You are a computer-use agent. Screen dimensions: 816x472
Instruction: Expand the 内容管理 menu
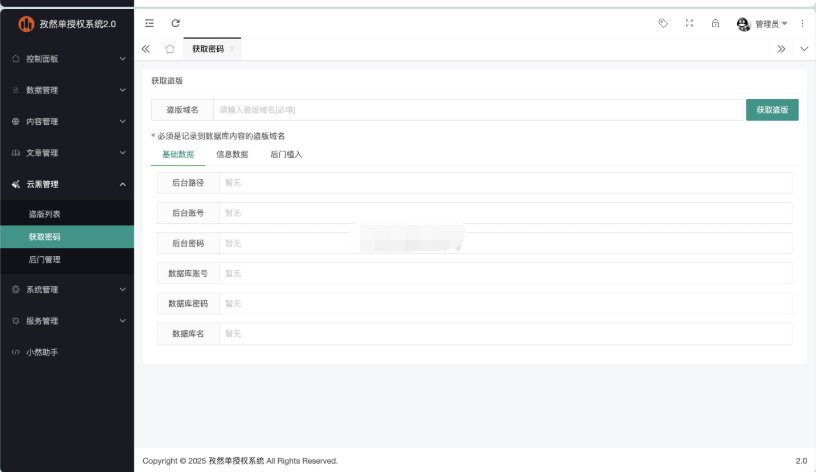pos(67,121)
